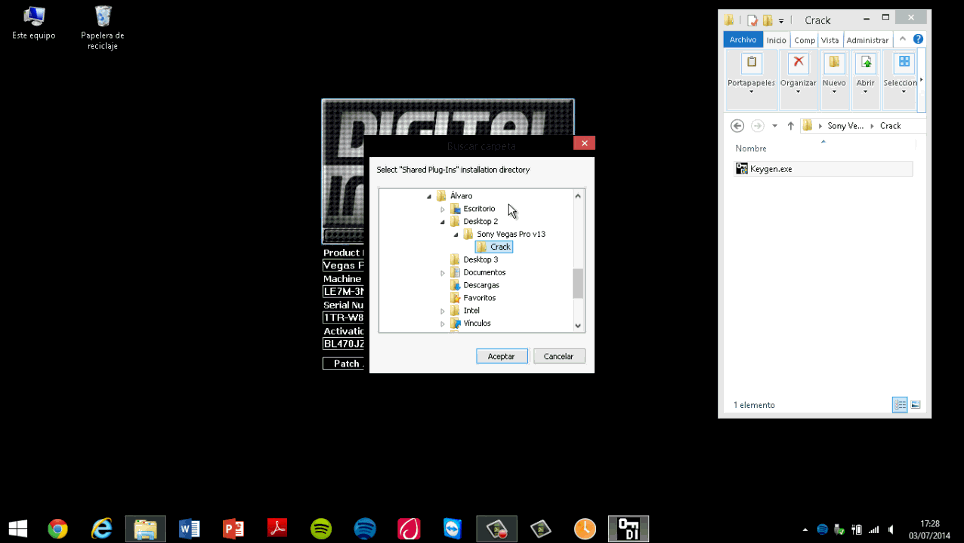Click the folder tree scrollbar up arrow

click(x=578, y=196)
